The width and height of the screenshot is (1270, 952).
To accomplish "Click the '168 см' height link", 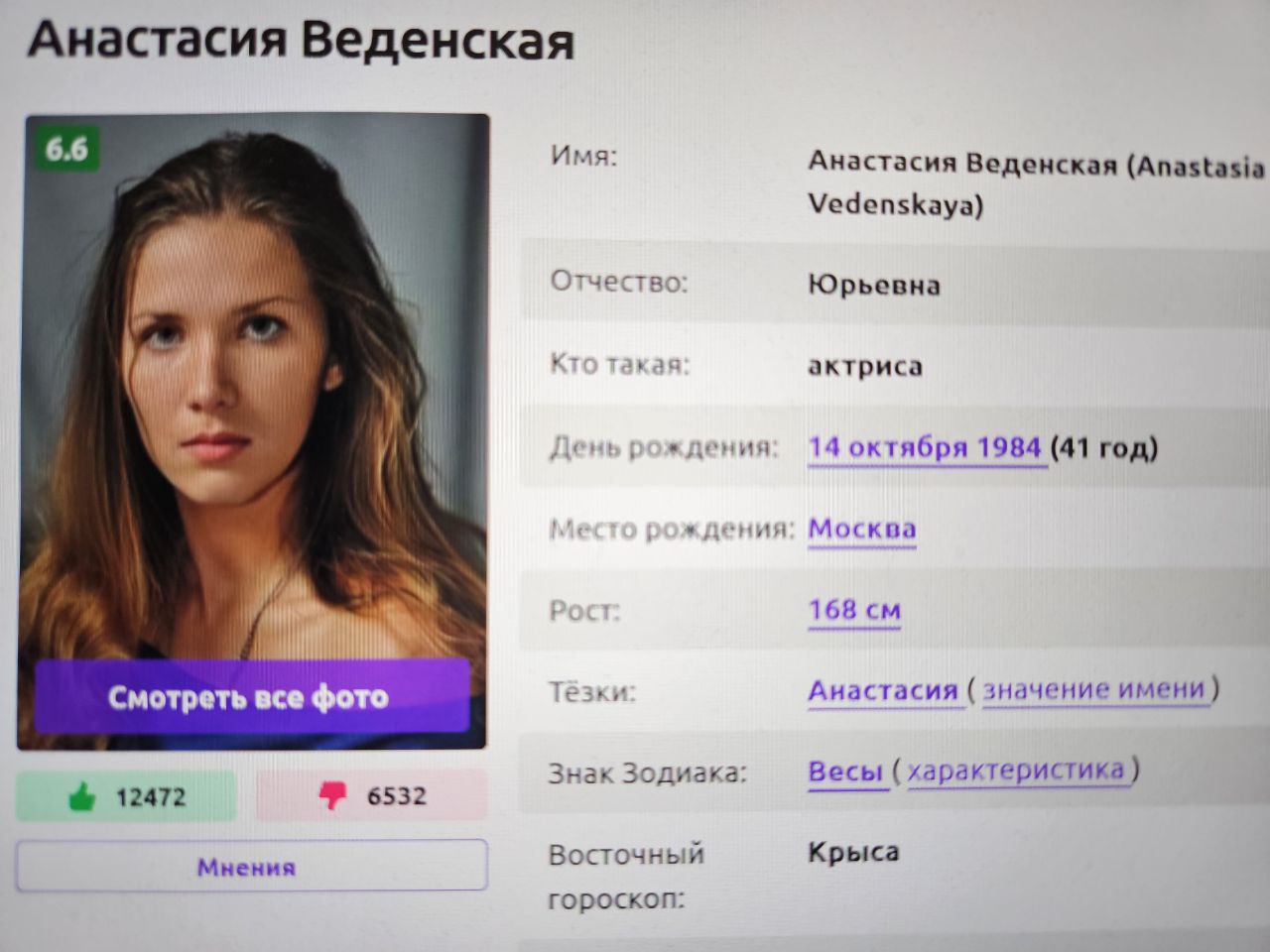I will [x=854, y=610].
